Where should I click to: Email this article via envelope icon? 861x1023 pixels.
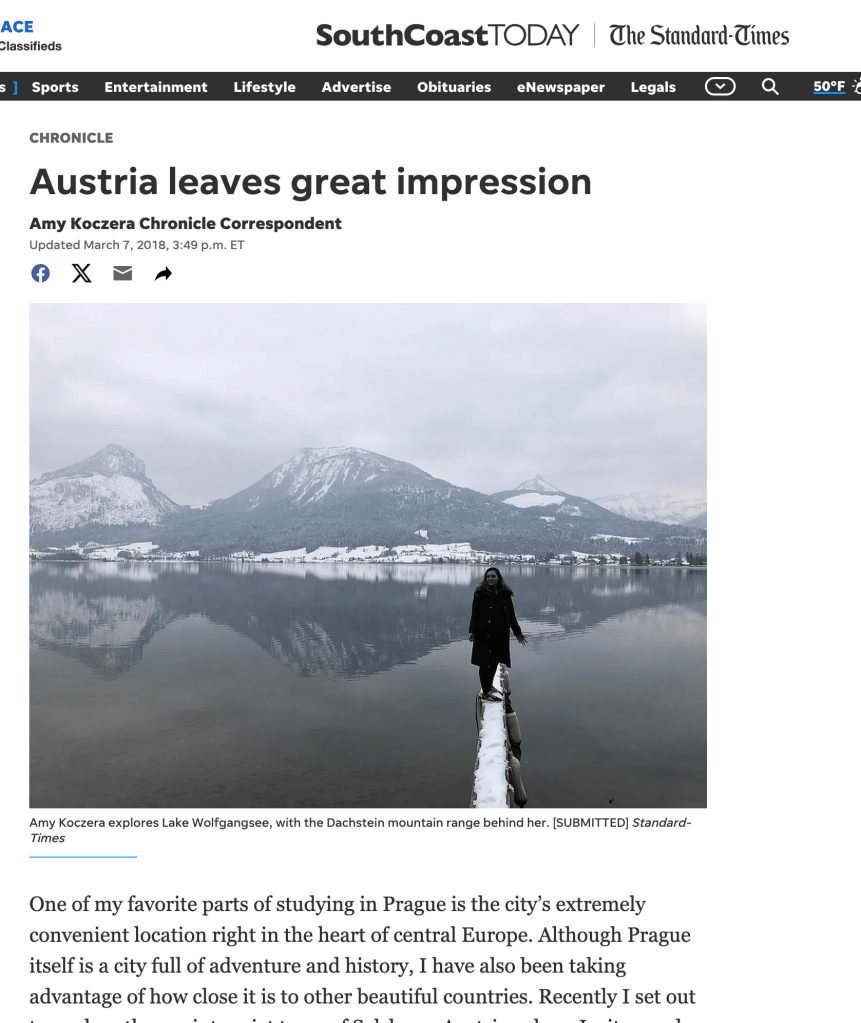coord(123,273)
